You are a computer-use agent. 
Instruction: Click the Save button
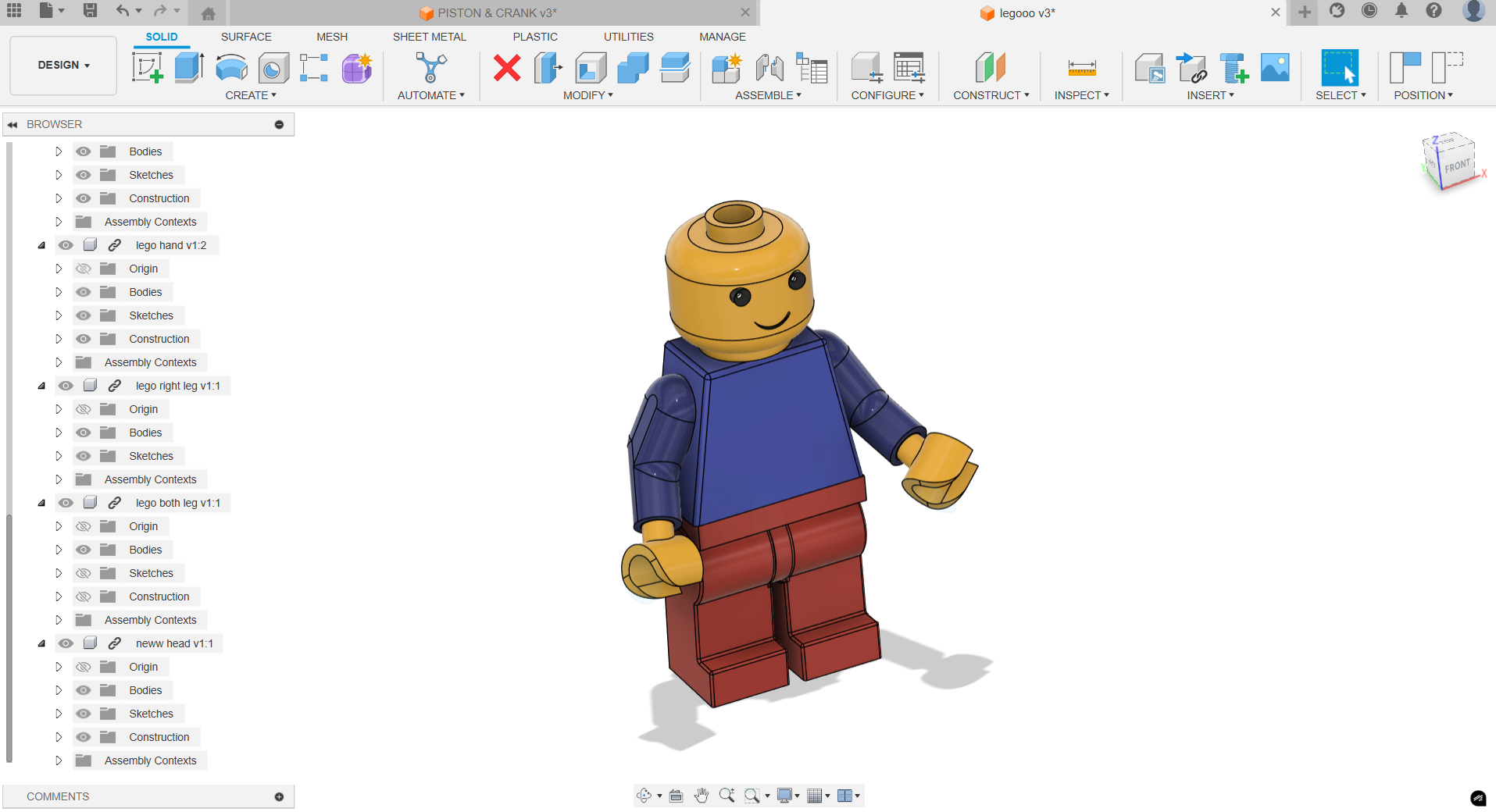click(90, 11)
